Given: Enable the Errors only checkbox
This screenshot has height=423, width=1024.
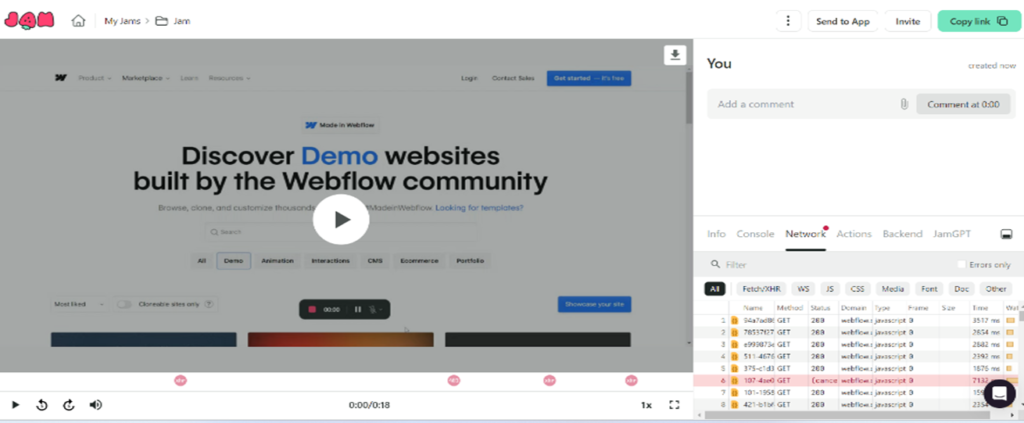Looking at the screenshot, I should point(962,265).
